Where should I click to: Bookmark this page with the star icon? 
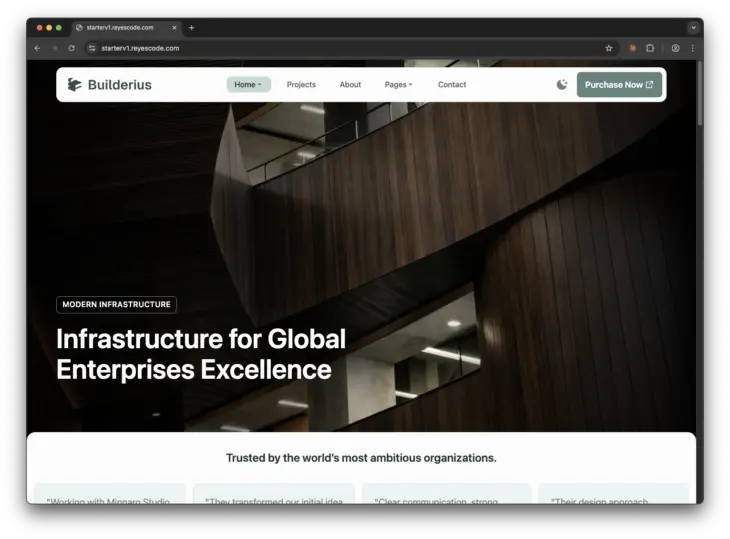(x=608, y=48)
